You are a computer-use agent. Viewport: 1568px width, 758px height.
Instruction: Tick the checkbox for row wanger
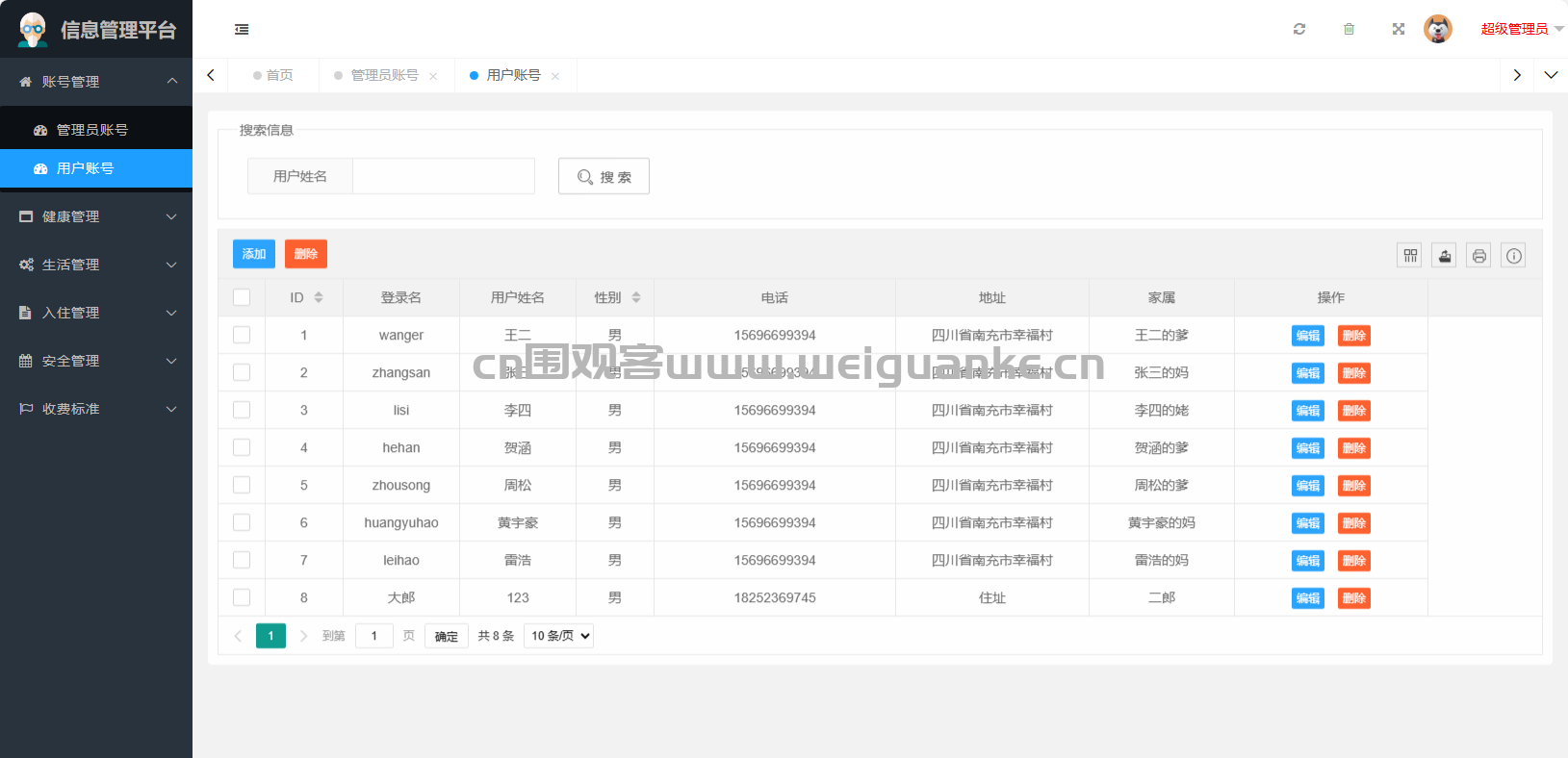(242, 335)
